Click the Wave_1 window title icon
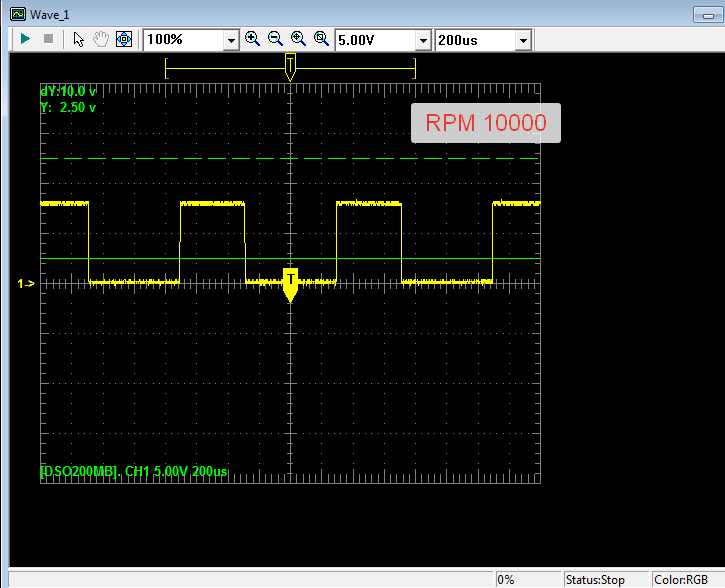 click(18, 14)
